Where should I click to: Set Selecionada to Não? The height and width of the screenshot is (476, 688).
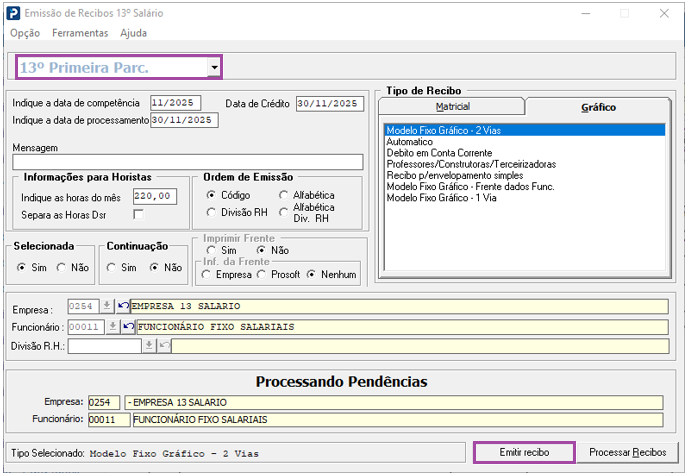click(x=62, y=267)
